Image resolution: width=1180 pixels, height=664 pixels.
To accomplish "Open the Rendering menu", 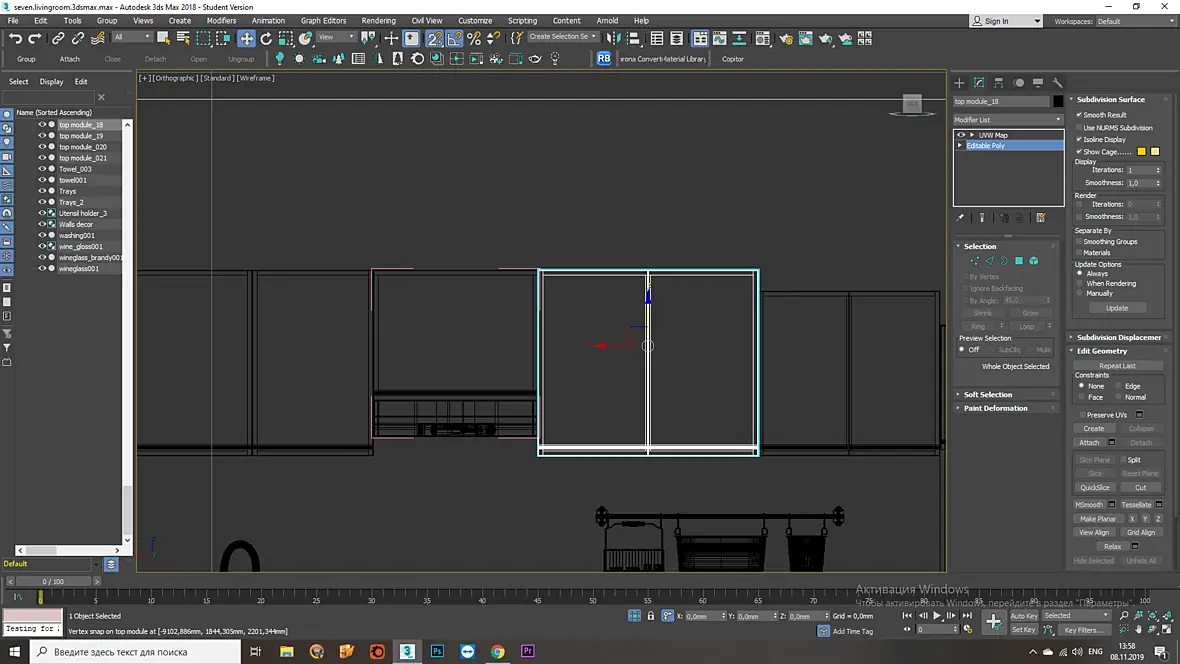I will [x=378, y=20].
